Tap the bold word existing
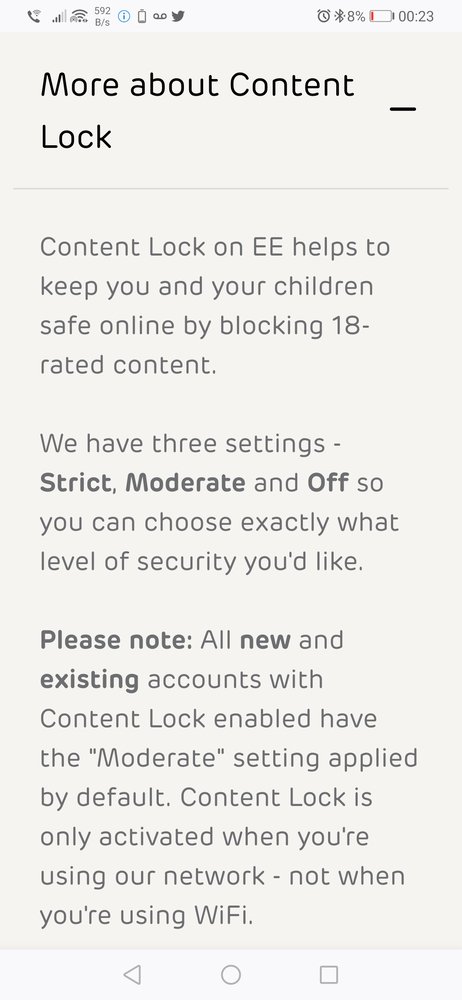Screen dimensions: 462x1000 [89, 680]
